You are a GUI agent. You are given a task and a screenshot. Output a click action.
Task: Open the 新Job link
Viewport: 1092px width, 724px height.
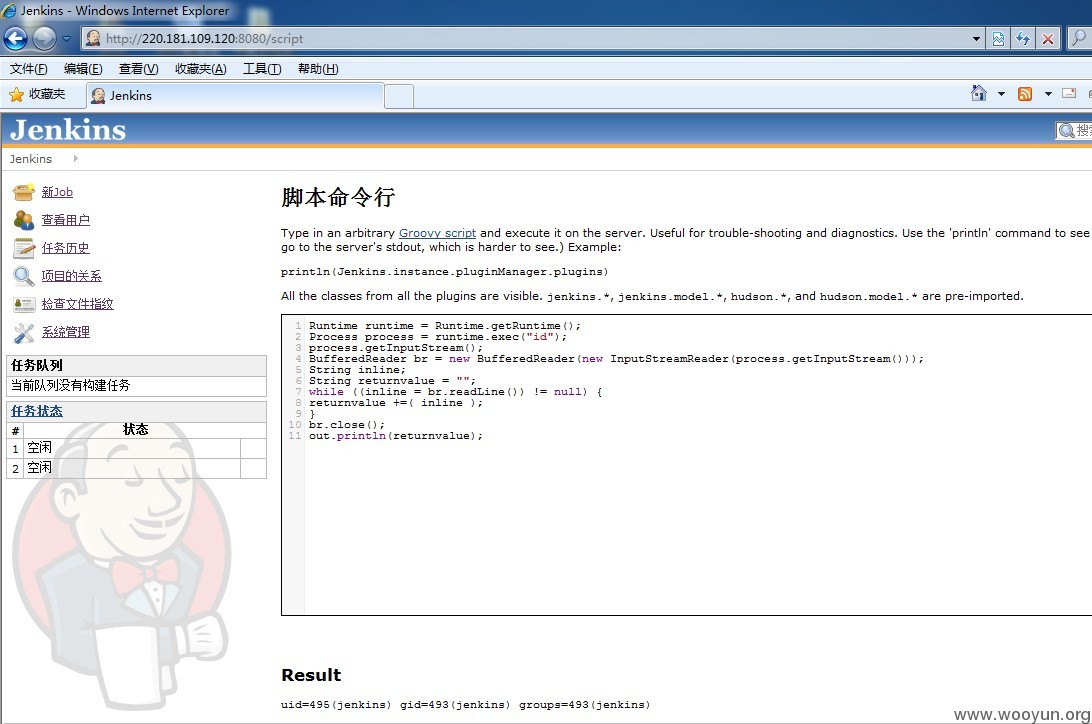coord(57,192)
